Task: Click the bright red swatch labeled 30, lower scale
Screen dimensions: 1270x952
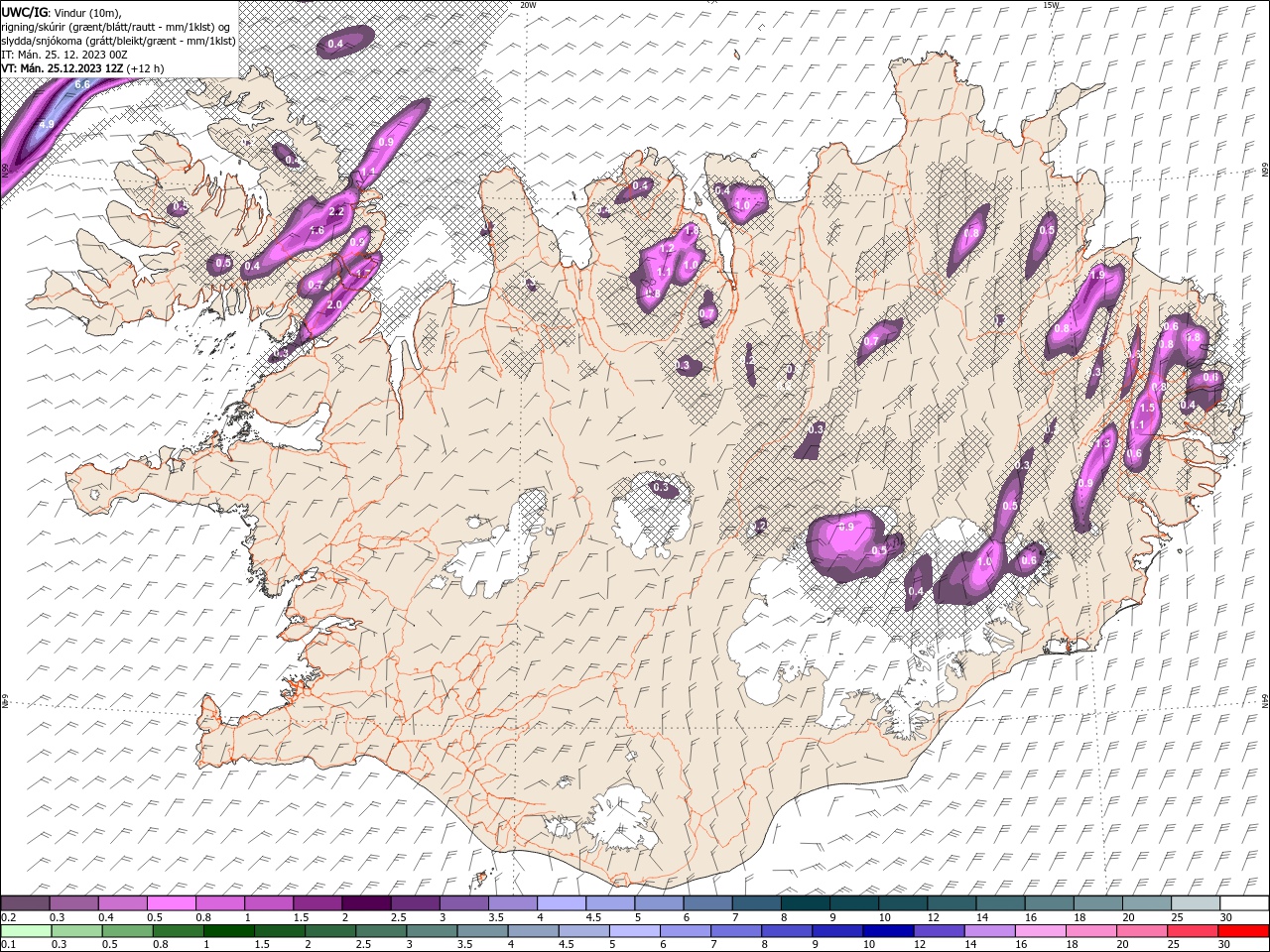Action: pos(1242,931)
